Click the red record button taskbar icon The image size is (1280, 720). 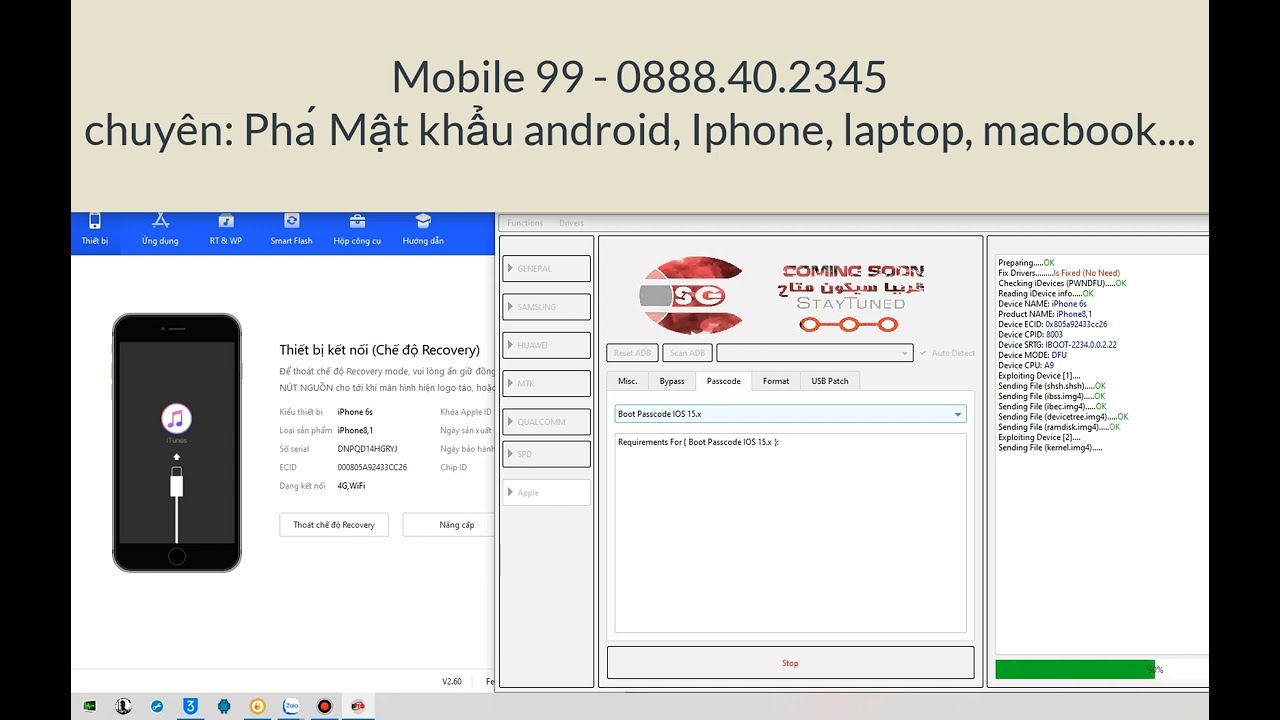pyautogui.click(x=324, y=706)
